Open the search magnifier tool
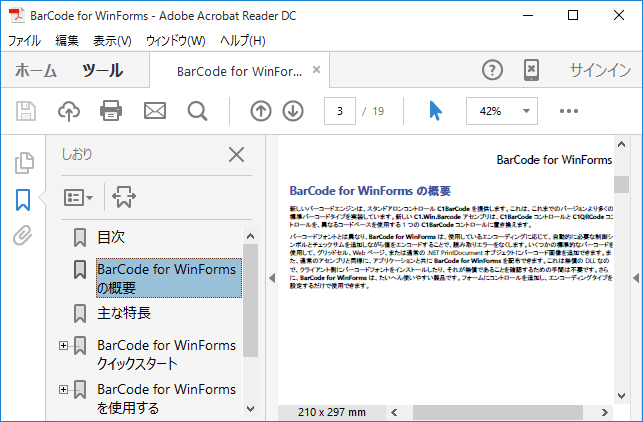Image resolution: width=643 pixels, height=422 pixels. (x=197, y=111)
